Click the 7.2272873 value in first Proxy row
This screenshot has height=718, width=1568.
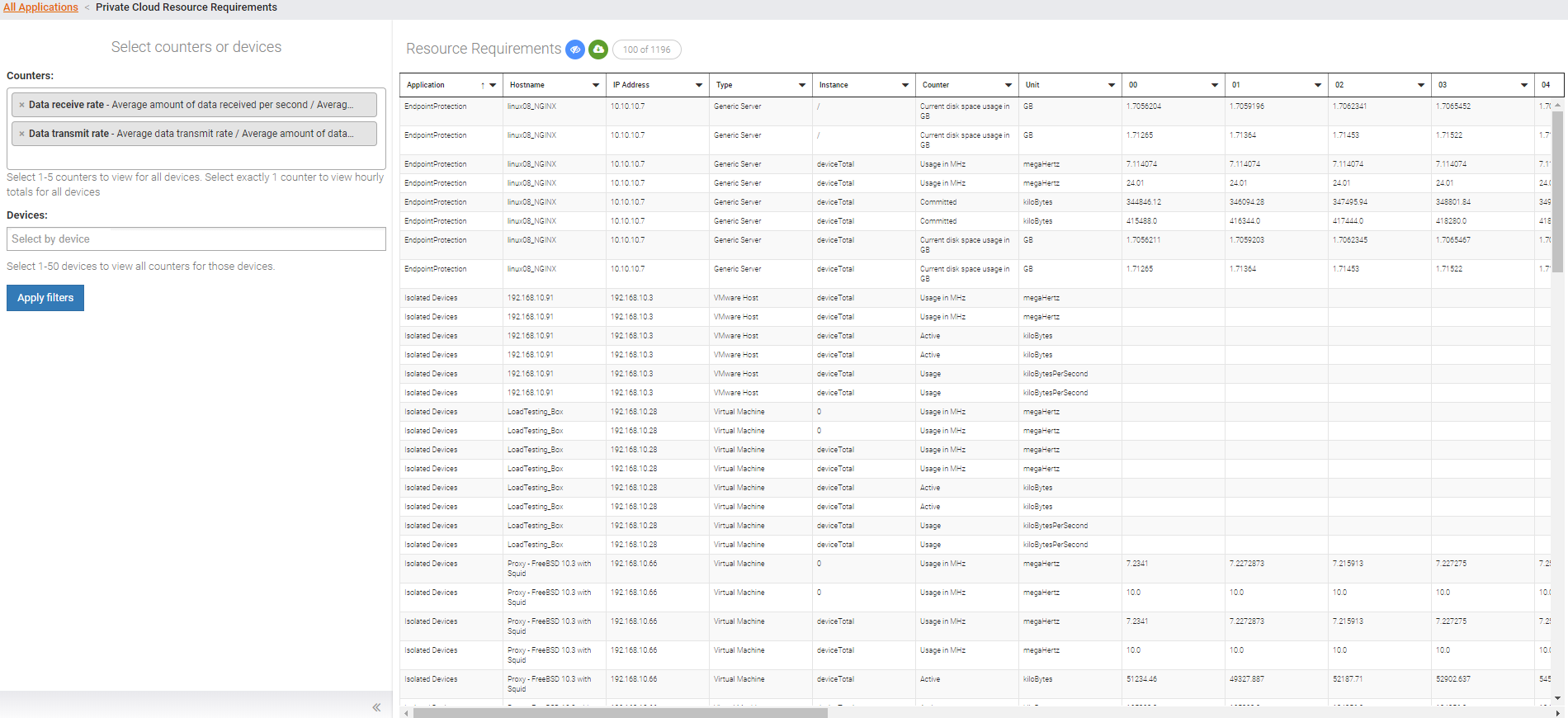click(x=1247, y=564)
